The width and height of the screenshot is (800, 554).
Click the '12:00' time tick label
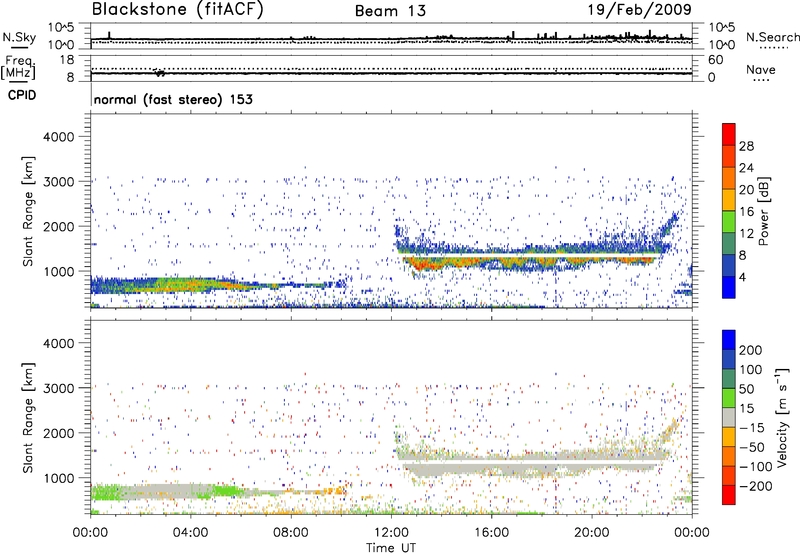[391, 533]
